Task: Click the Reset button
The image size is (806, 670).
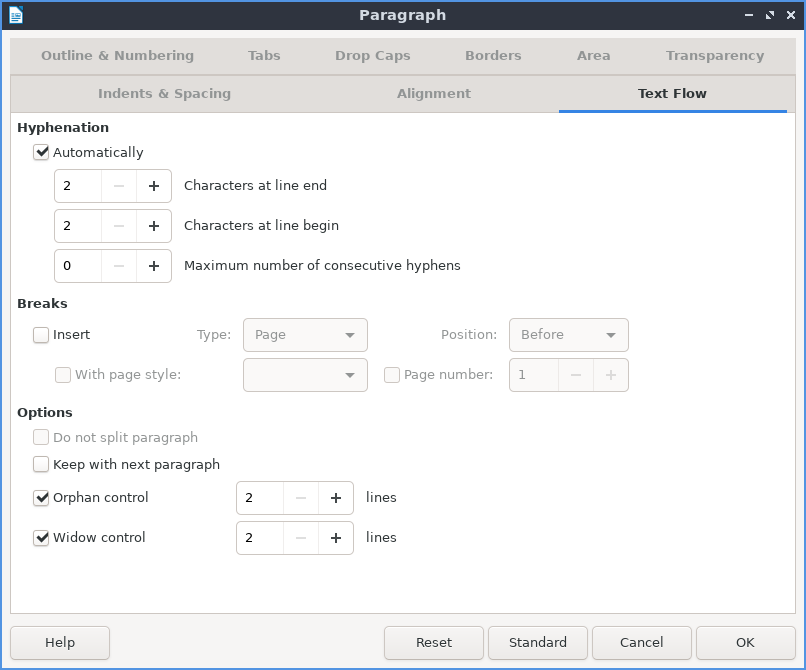Action: pos(434,643)
